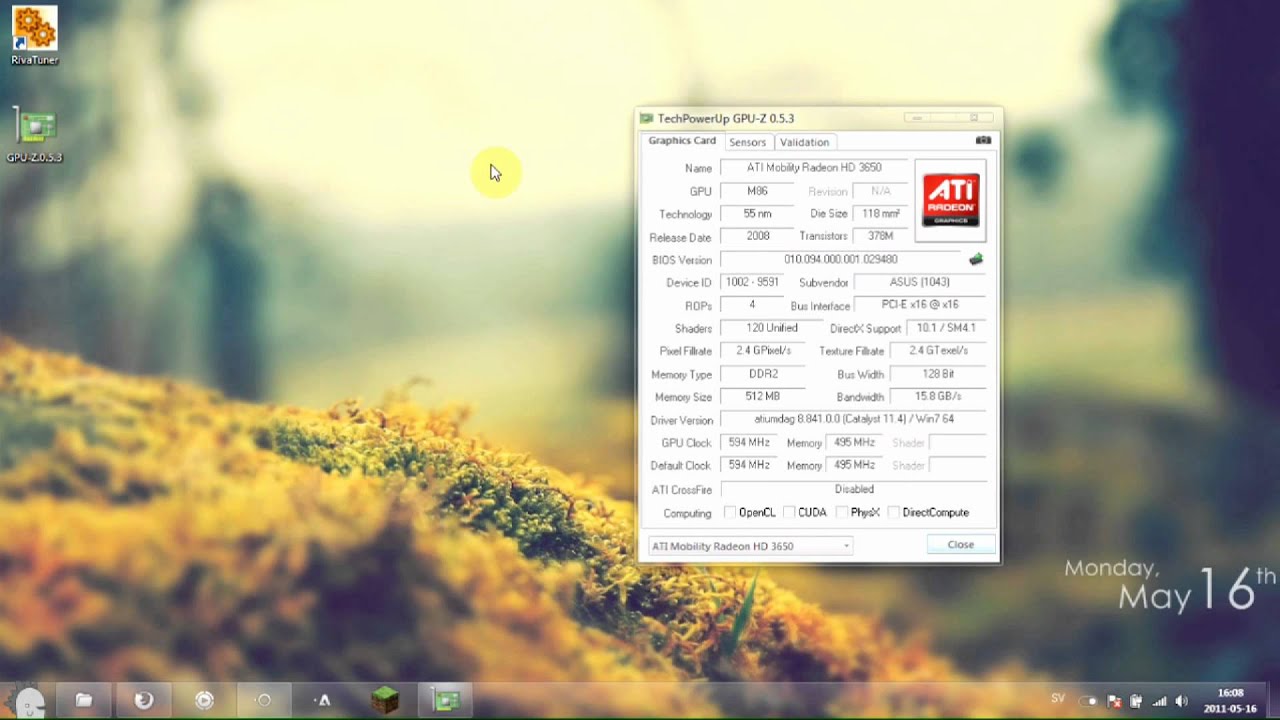Click the ATI Radeon Graphics logo
Image resolution: width=1280 pixels, height=720 pixels.
pyautogui.click(x=950, y=200)
